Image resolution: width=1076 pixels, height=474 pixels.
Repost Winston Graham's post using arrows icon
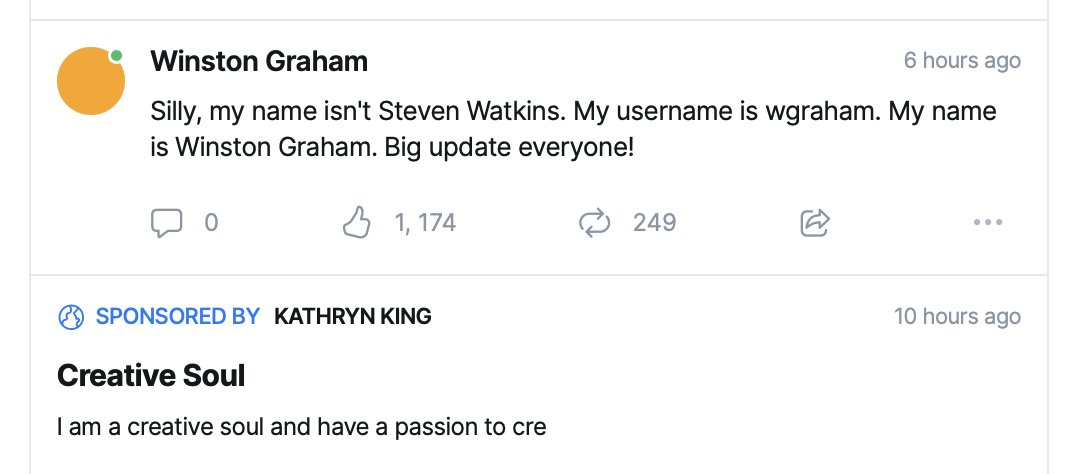click(594, 223)
